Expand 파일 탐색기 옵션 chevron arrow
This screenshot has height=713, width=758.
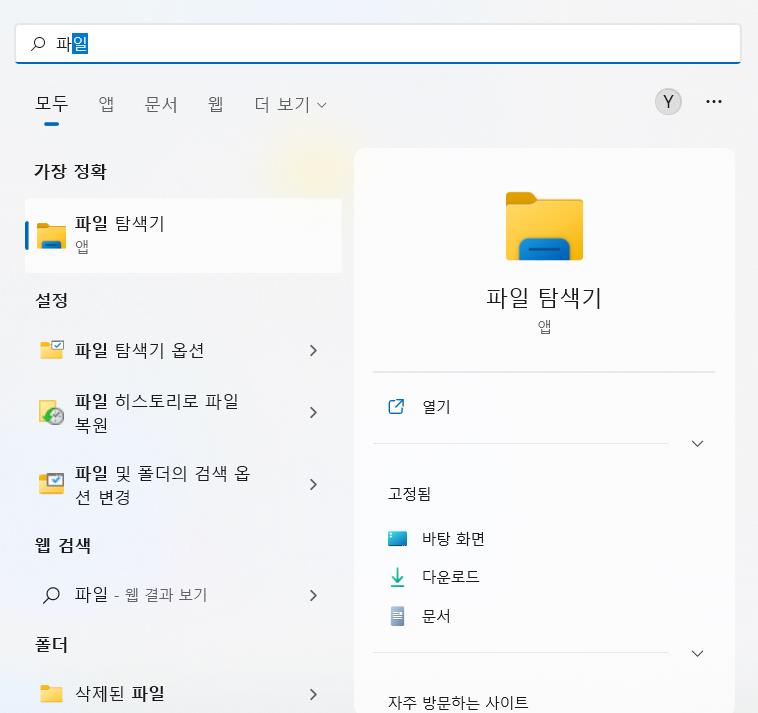point(313,350)
